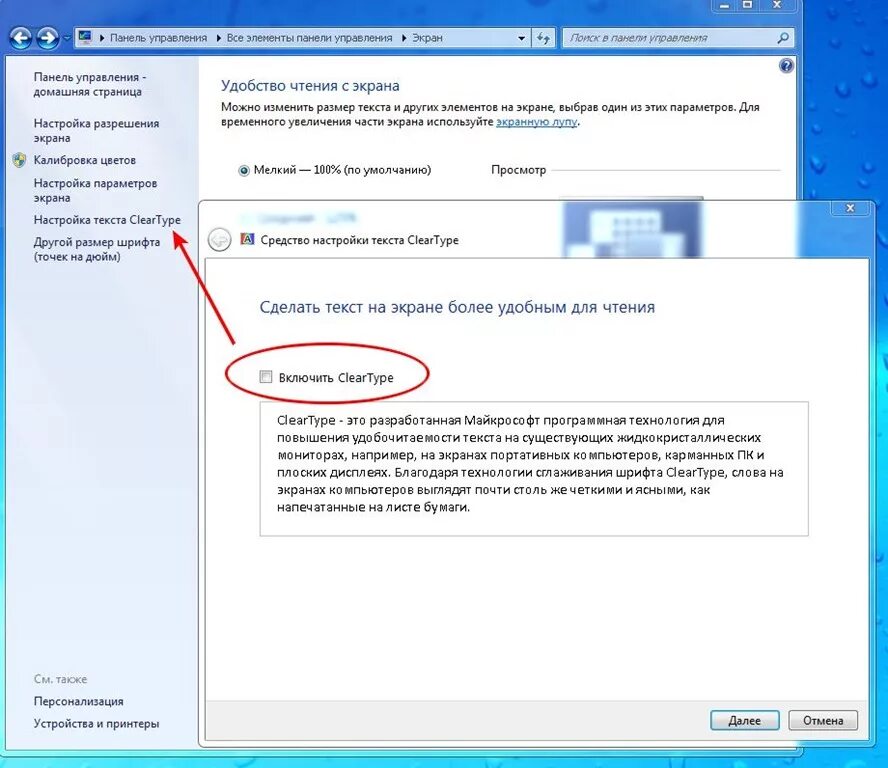Open the 'экранную лупу' hyperlink
The width and height of the screenshot is (888, 768).
[x=536, y=122]
